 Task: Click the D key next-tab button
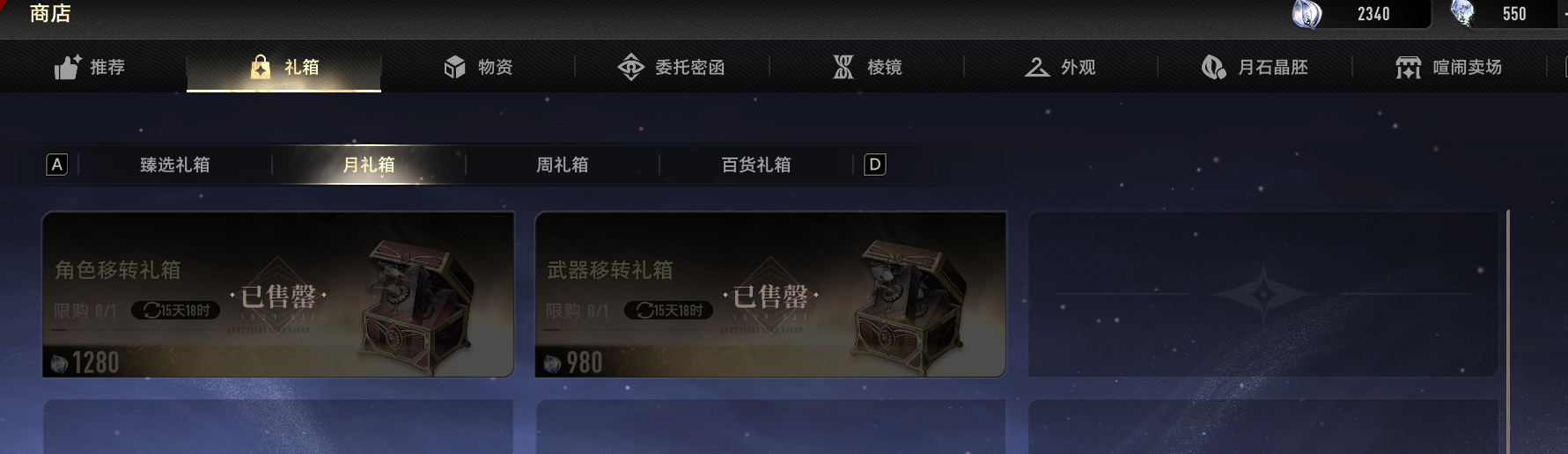875,165
